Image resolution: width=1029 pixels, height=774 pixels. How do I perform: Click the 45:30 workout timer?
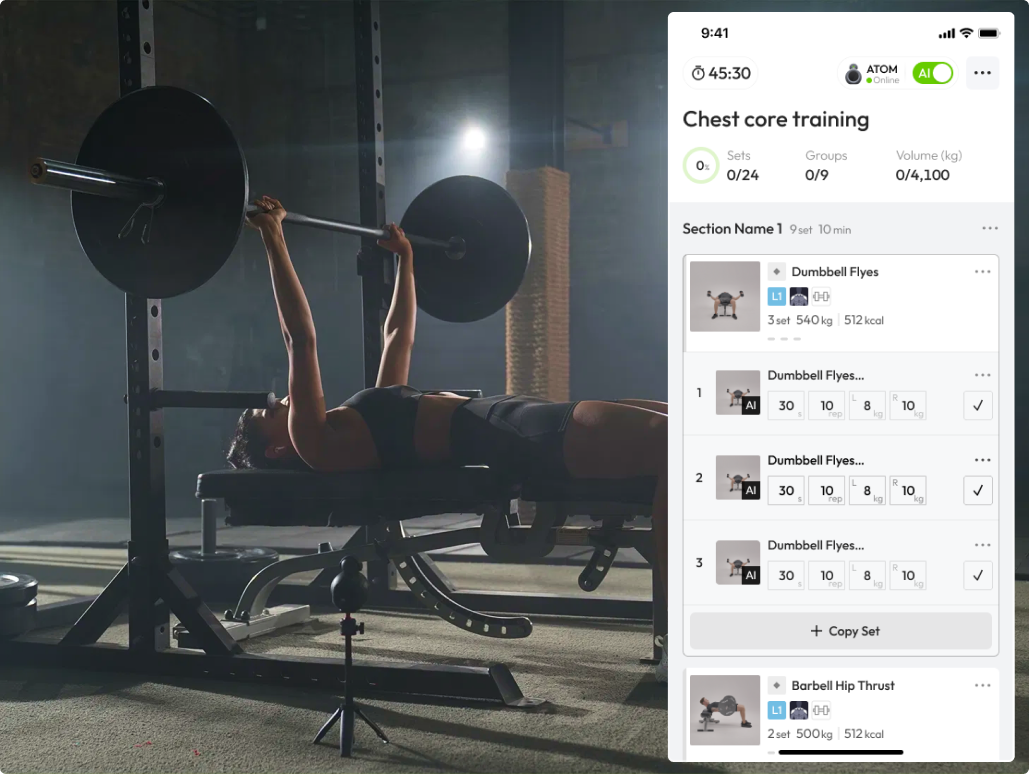[x=721, y=73]
